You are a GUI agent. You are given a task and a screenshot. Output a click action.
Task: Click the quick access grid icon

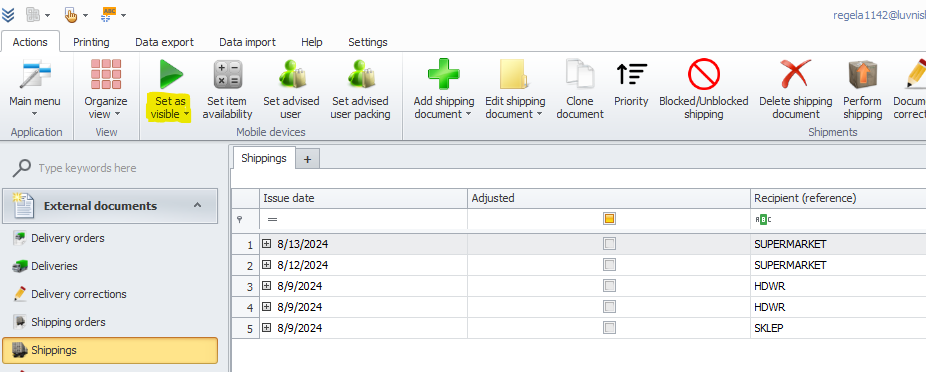tap(34, 14)
